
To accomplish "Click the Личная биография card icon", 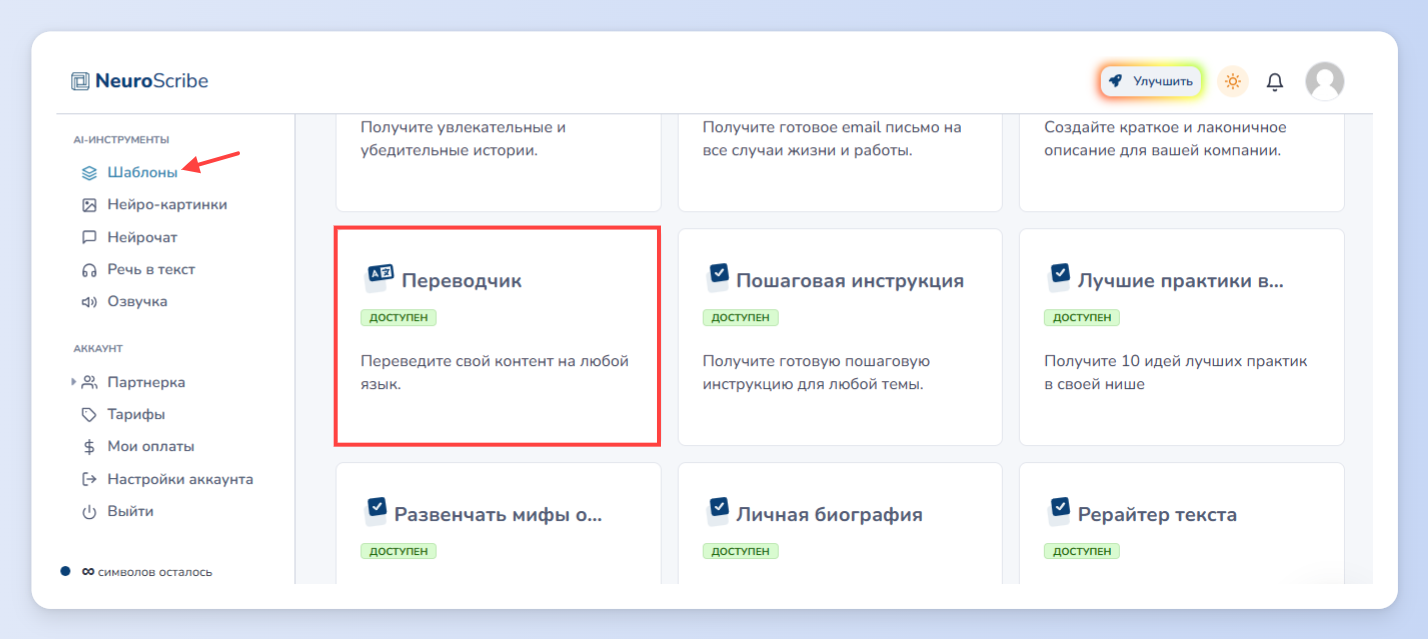I will pyautogui.click(x=717, y=511).
